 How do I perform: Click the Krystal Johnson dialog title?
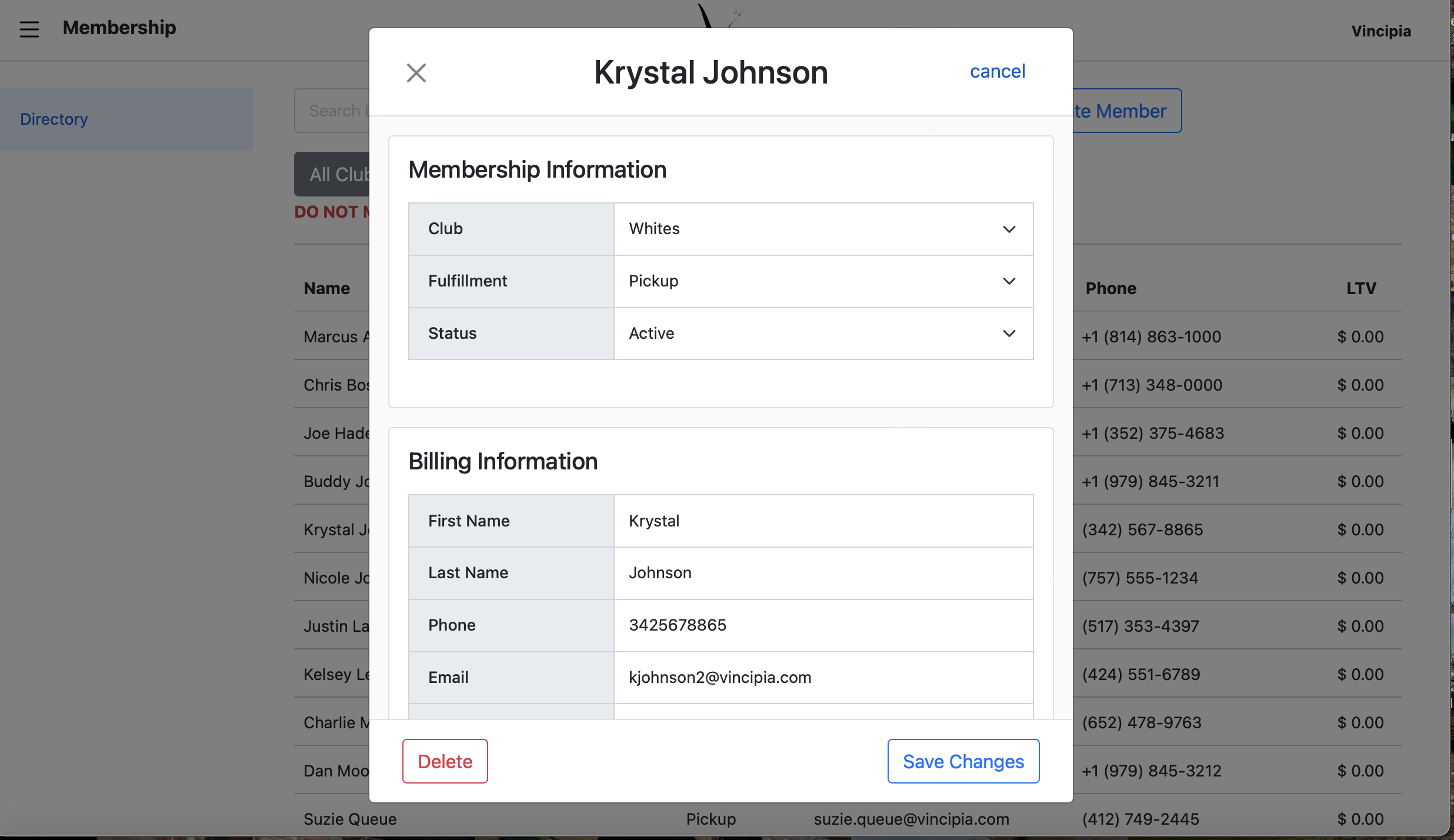(711, 72)
